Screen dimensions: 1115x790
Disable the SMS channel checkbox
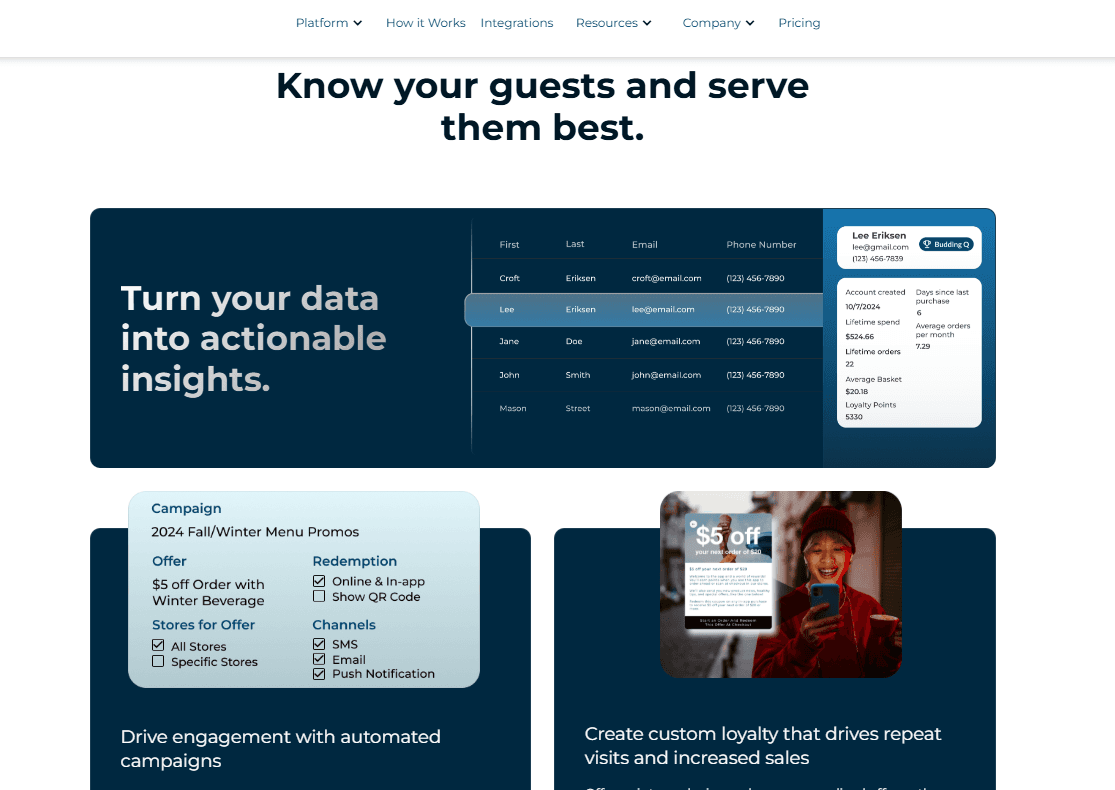319,645
